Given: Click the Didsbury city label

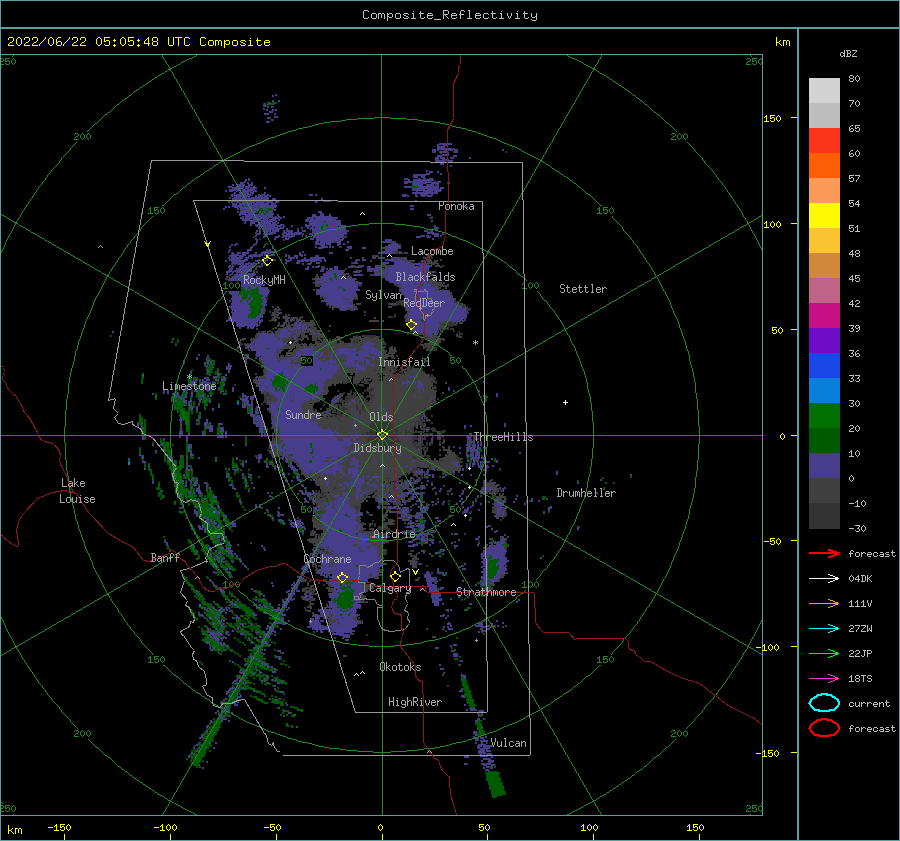Looking at the screenshot, I should tap(377, 448).
